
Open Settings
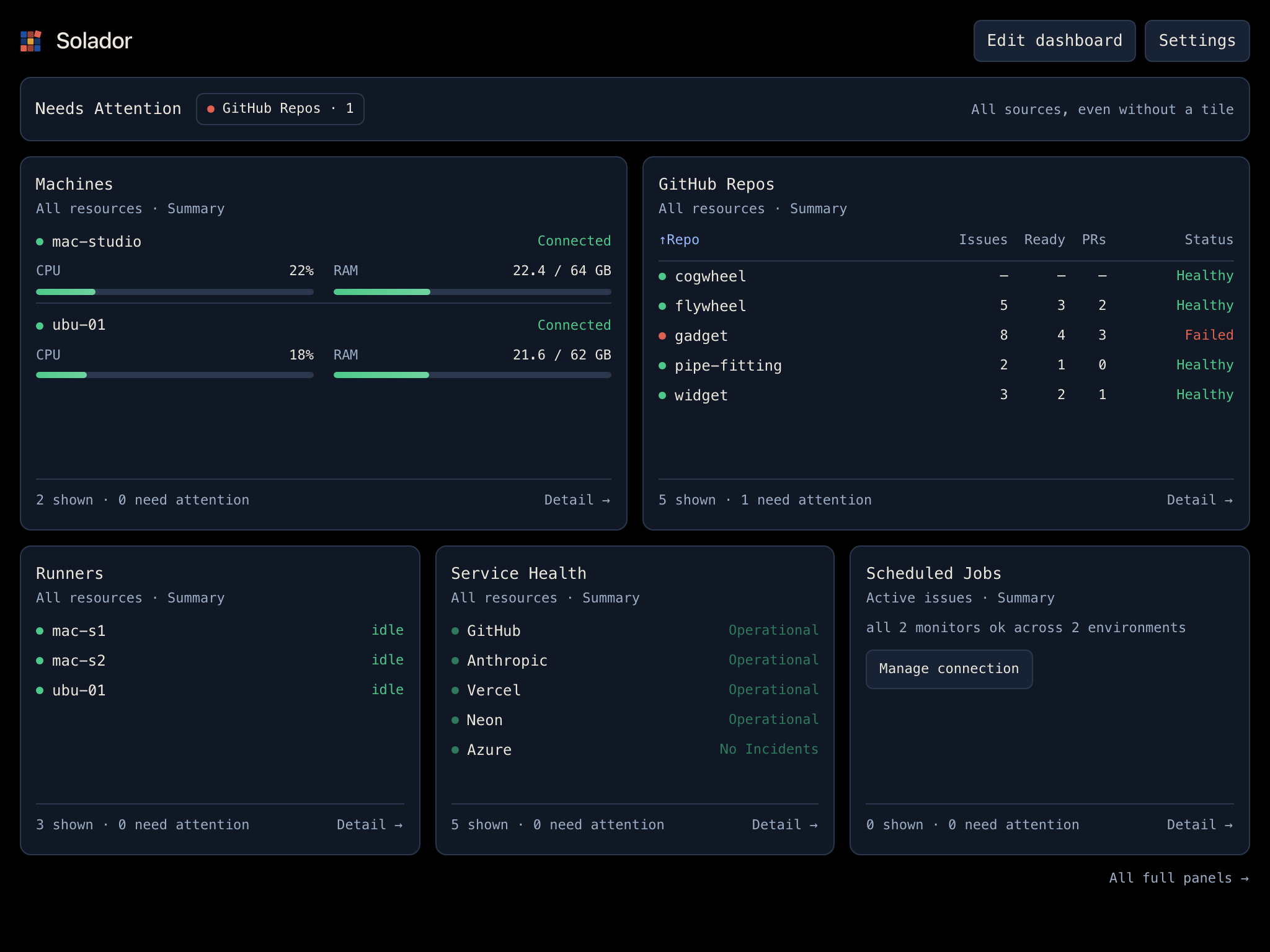pyautogui.click(x=1197, y=41)
